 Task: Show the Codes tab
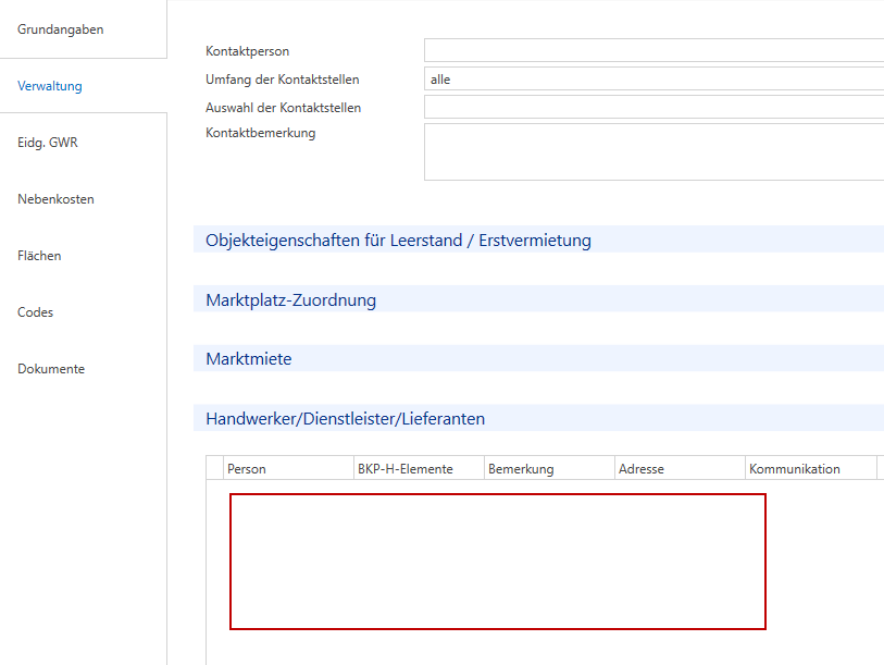point(35,312)
